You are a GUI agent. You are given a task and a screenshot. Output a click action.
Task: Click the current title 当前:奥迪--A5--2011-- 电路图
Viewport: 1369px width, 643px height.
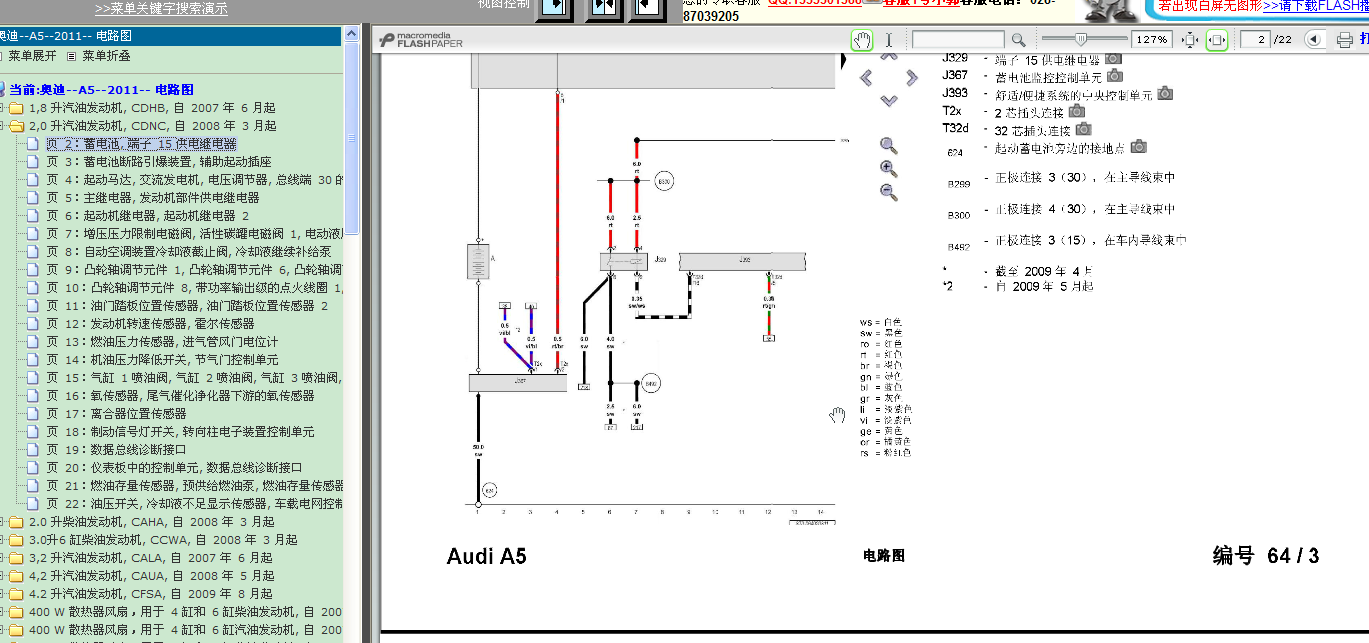pyautogui.click(x=102, y=90)
